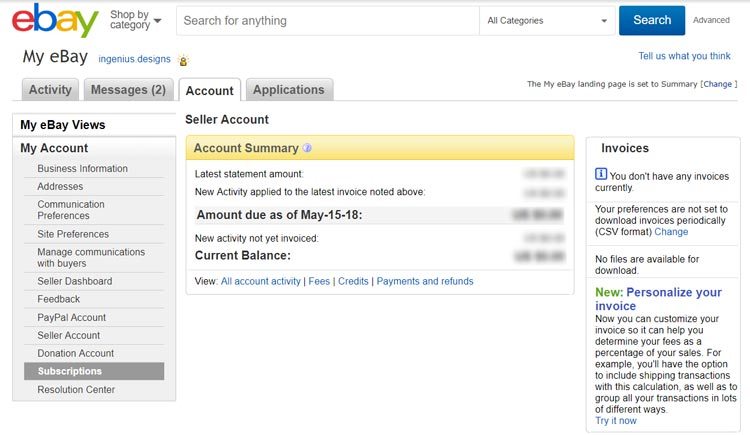Click Personalize your invoice heading
750x435 pixels.
659,299
